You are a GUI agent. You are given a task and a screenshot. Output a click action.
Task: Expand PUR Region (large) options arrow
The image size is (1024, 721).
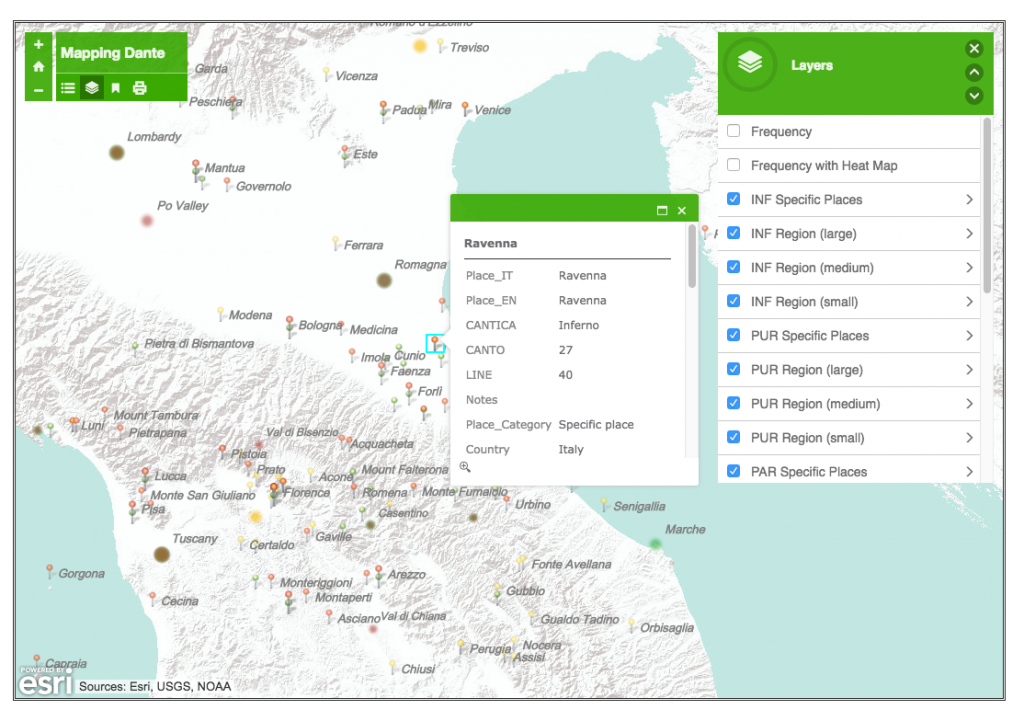coord(969,370)
